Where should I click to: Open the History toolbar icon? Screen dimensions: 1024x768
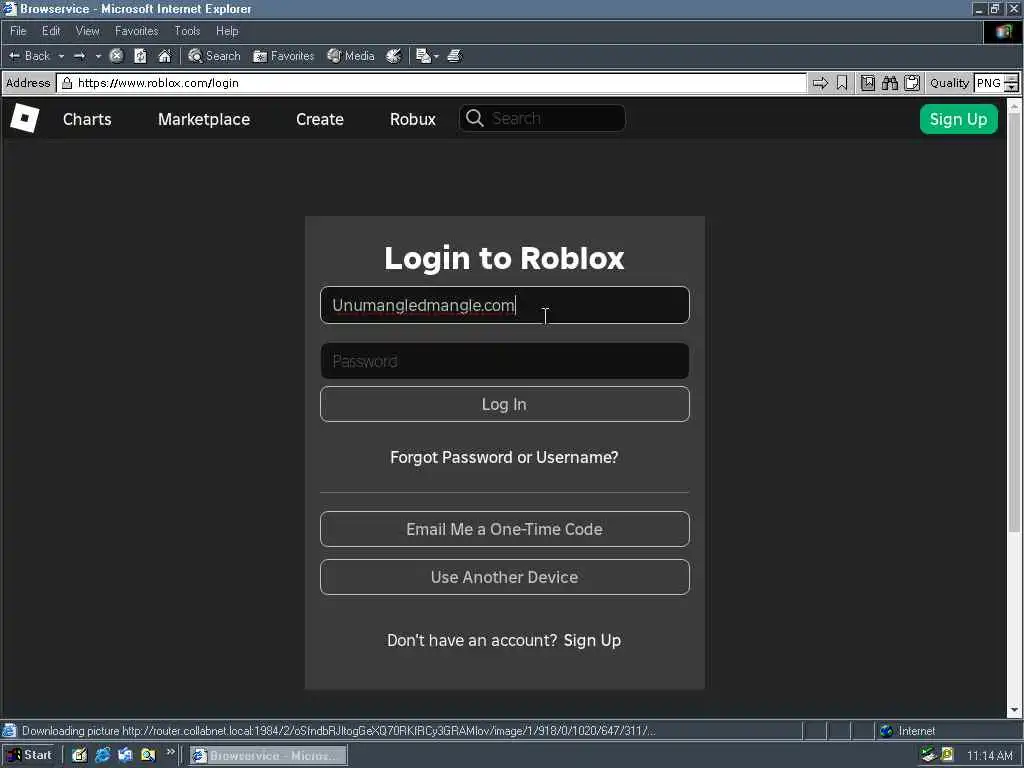pyautogui.click(x=393, y=56)
